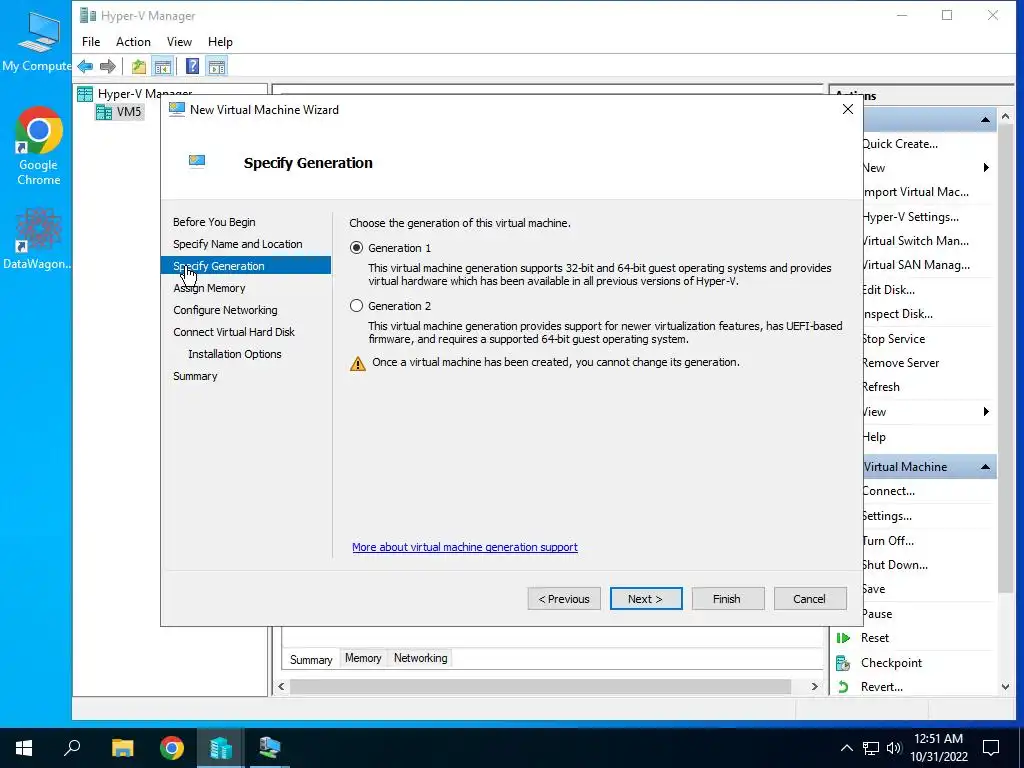Image resolution: width=1024 pixels, height=768 pixels.
Task: Click the volume speaker tray icon
Action: (x=894, y=748)
